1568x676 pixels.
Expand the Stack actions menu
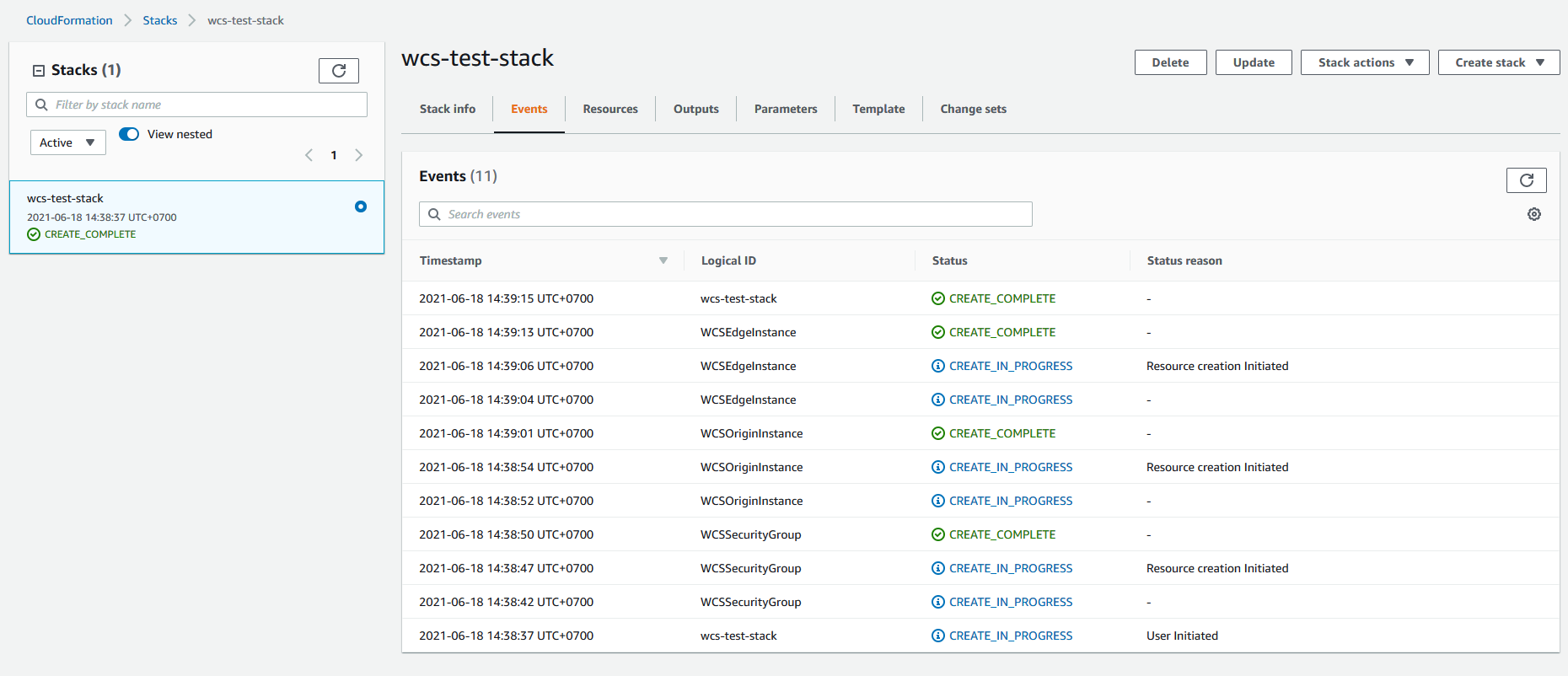1364,62
